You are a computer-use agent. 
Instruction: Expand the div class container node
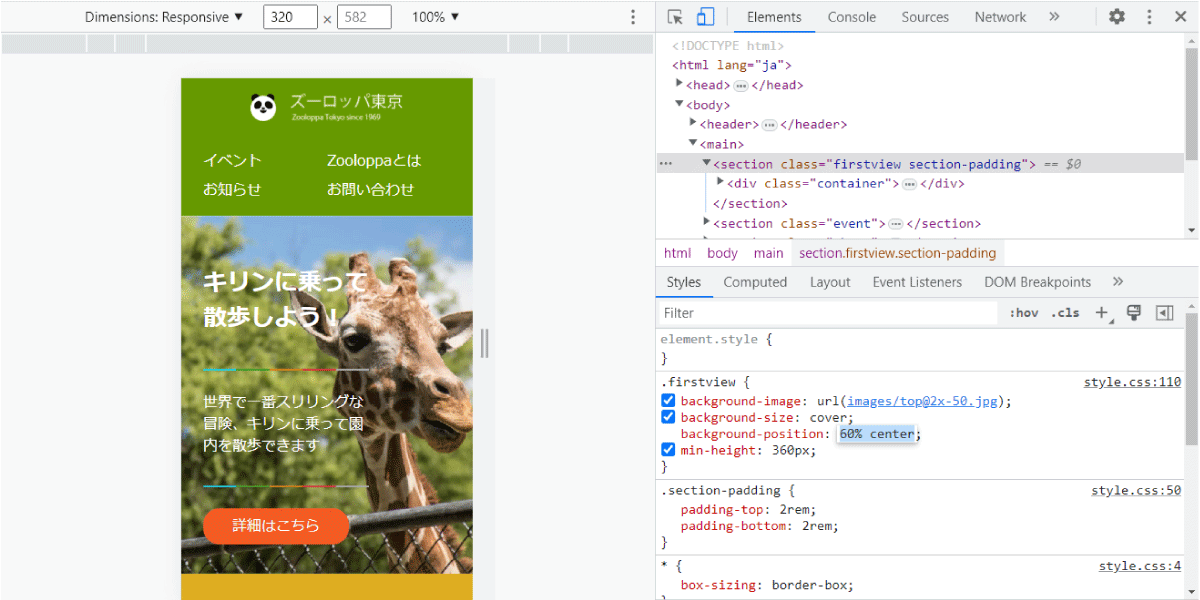720,182
